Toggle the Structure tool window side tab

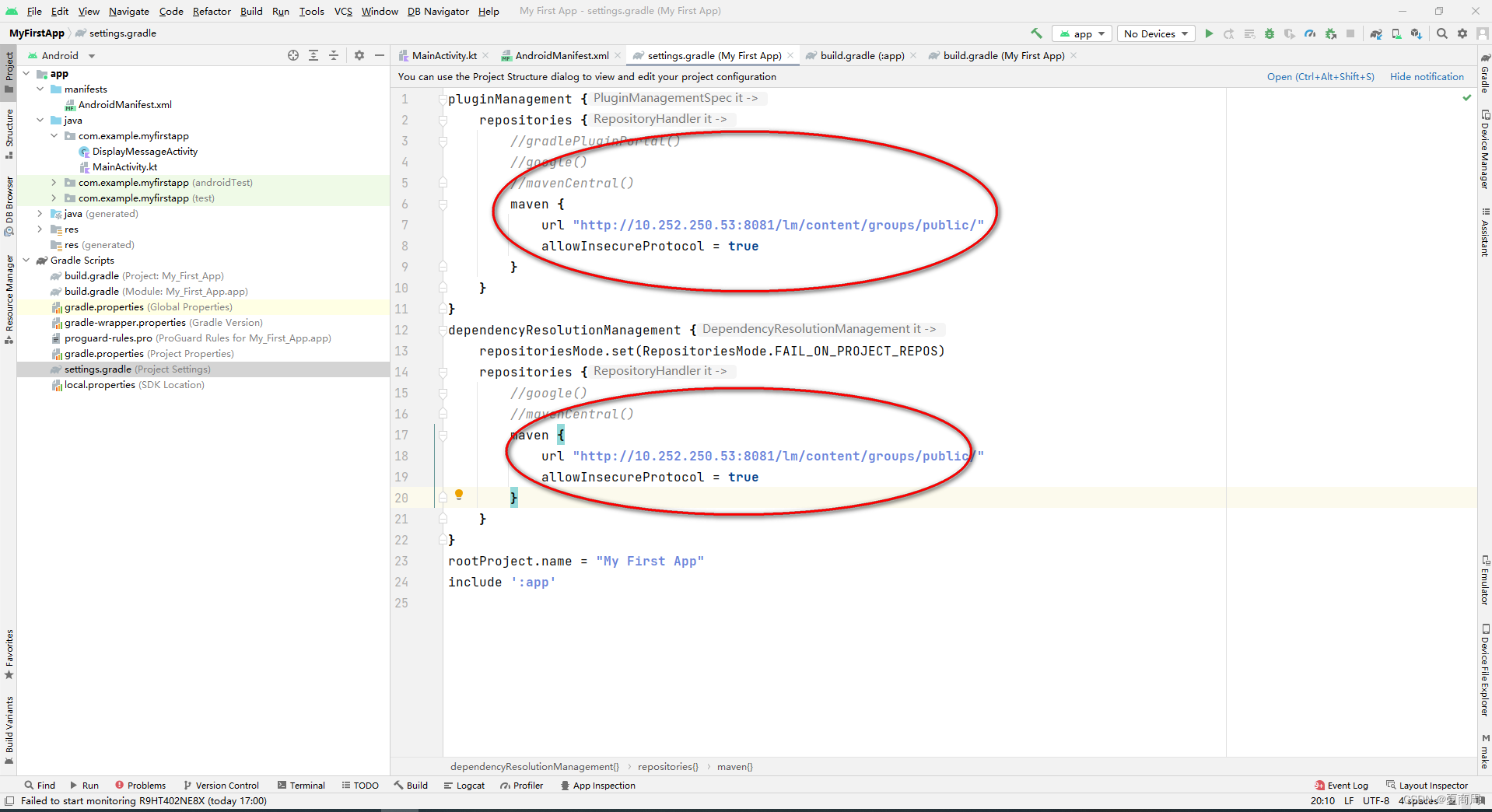point(9,133)
